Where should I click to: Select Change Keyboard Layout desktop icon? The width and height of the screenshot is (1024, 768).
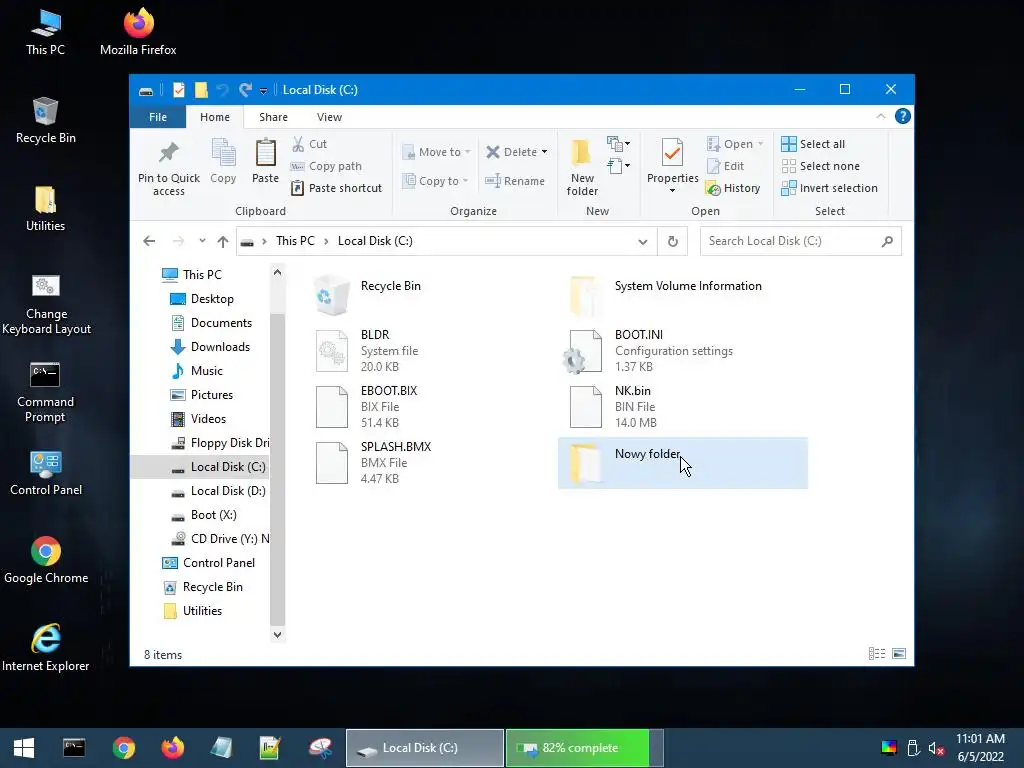46,304
